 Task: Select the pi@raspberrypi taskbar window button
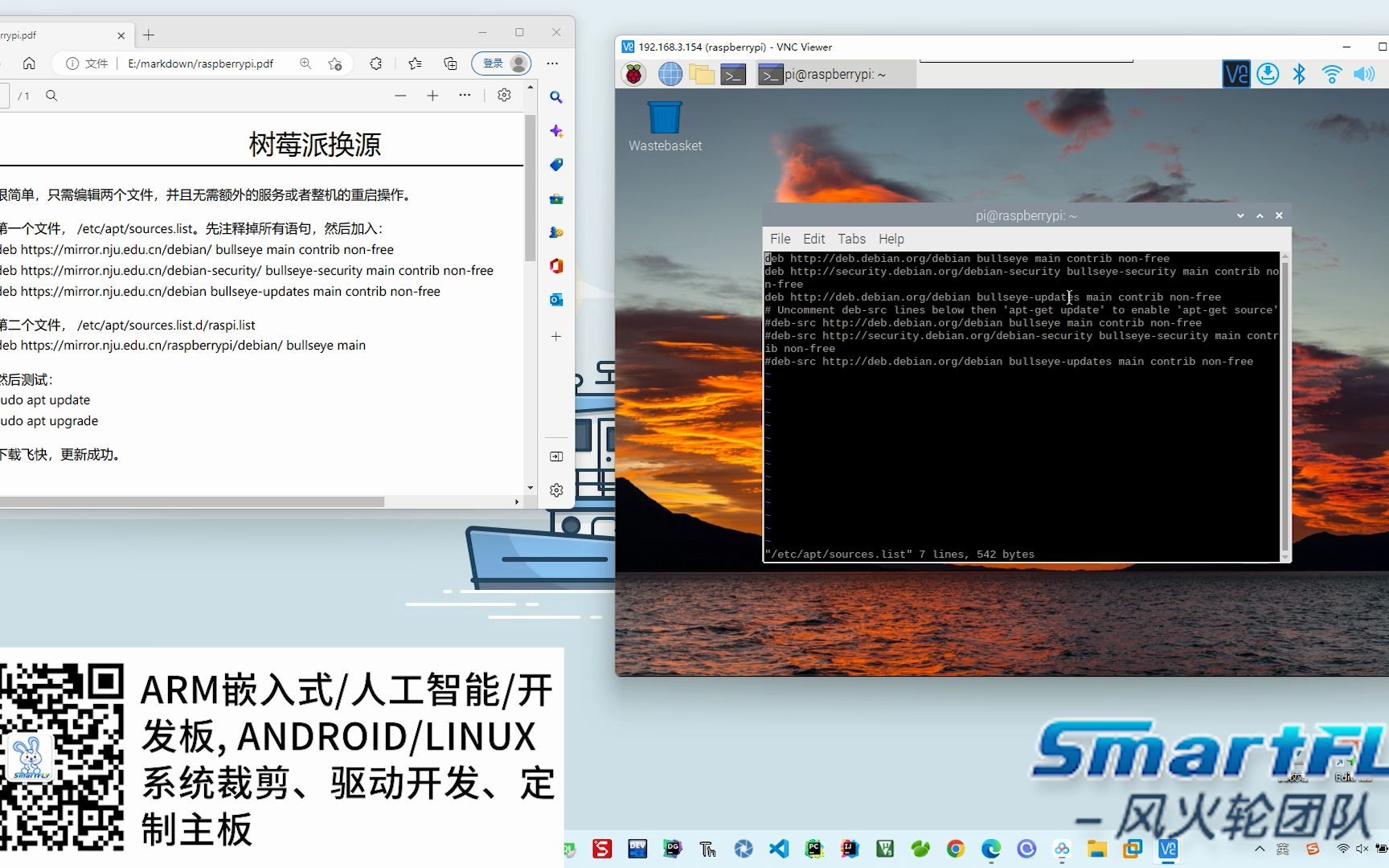(834, 75)
